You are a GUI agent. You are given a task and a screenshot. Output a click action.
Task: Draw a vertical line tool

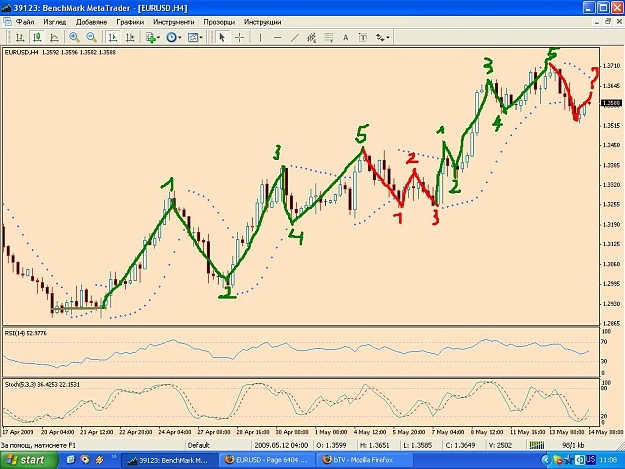[260, 38]
